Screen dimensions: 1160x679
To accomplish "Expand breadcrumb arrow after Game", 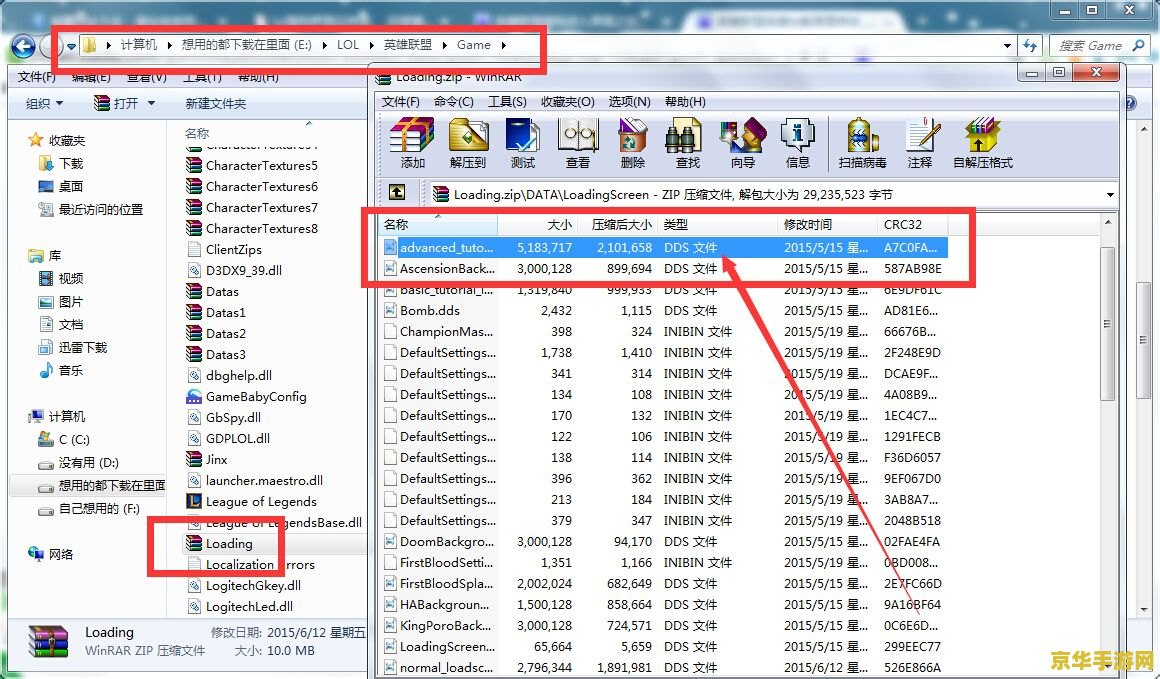I will pos(504,45).
